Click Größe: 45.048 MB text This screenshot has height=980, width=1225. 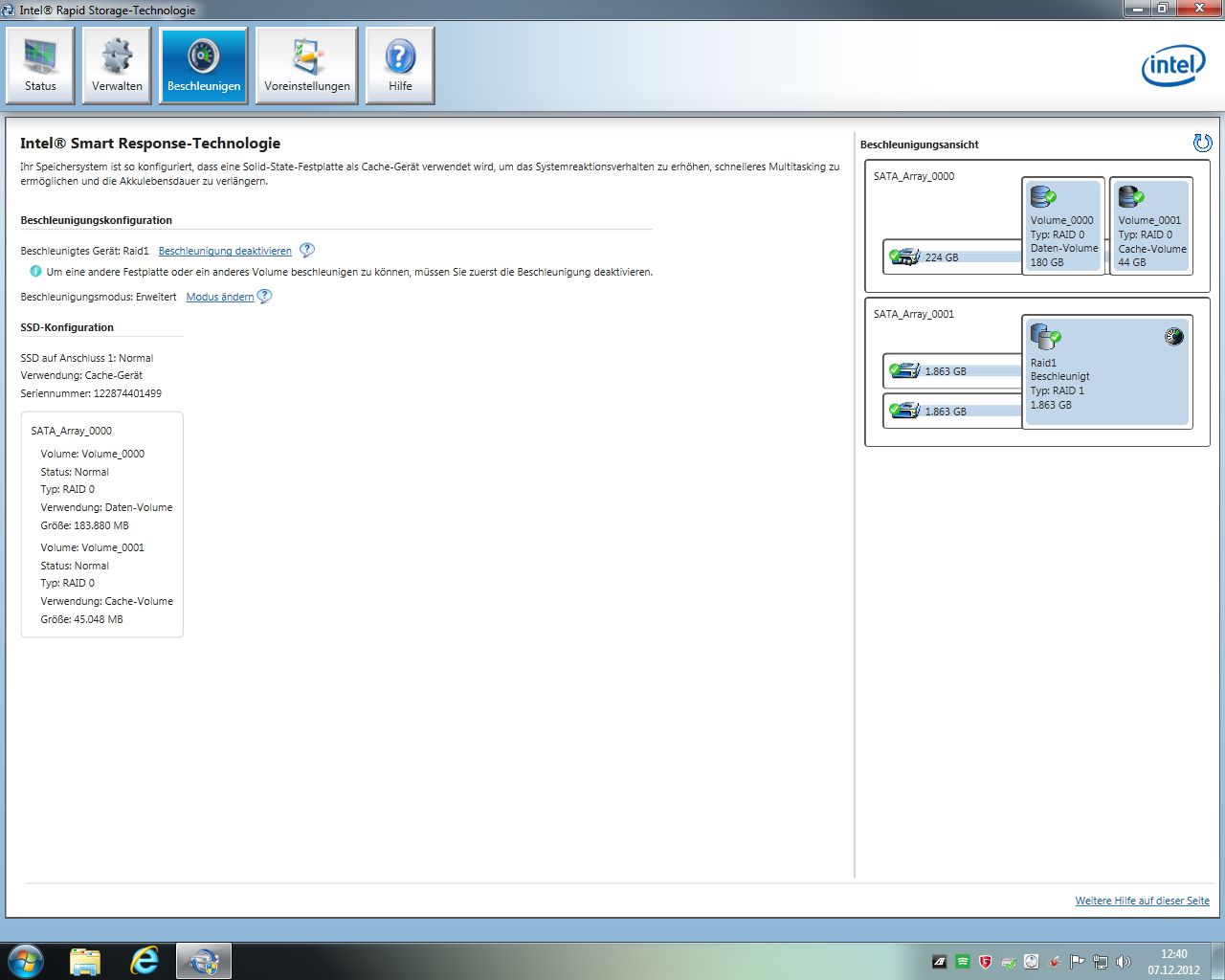click(81, 619)
